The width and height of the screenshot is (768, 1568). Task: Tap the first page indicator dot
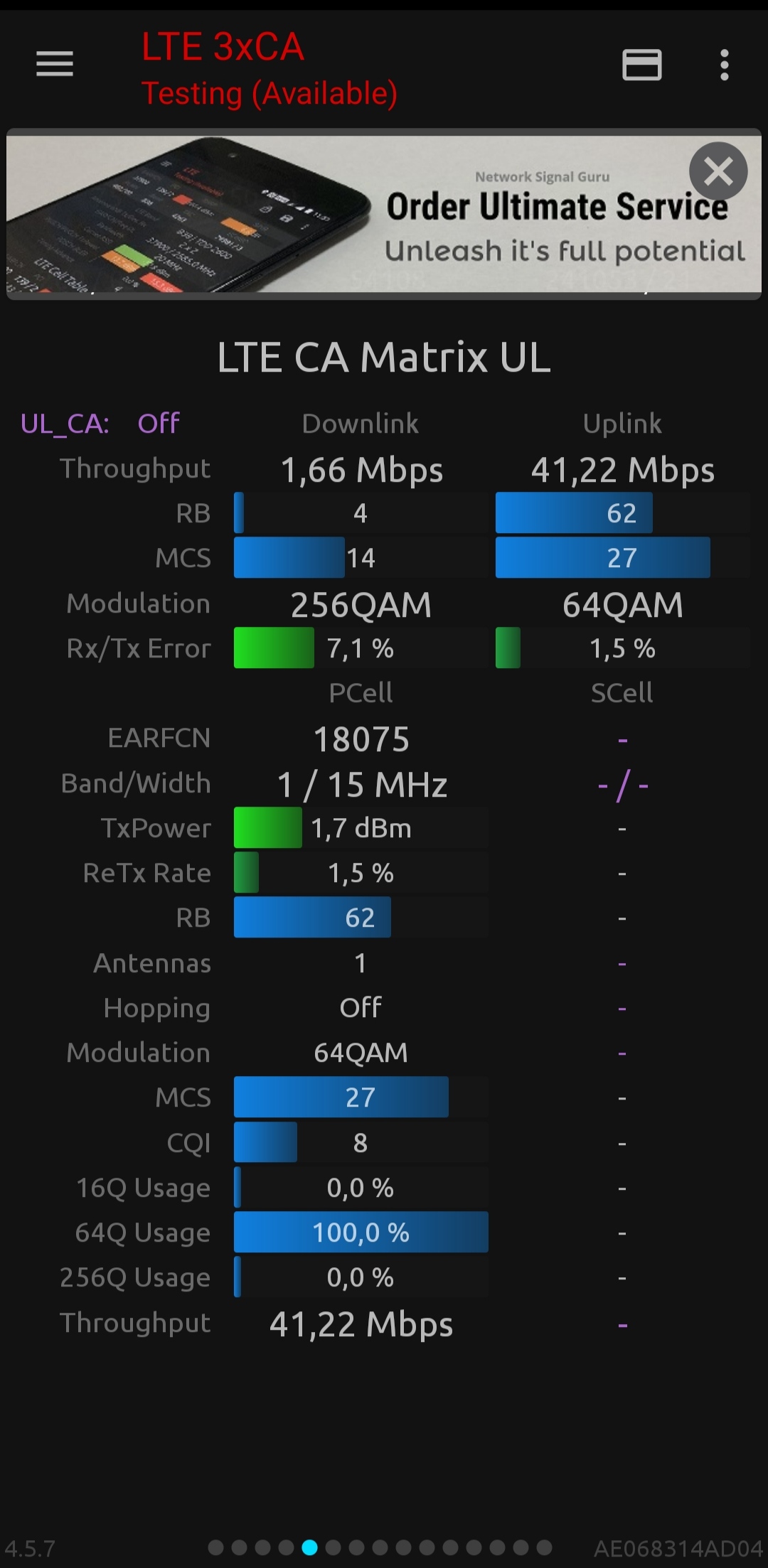[216, 1547]
